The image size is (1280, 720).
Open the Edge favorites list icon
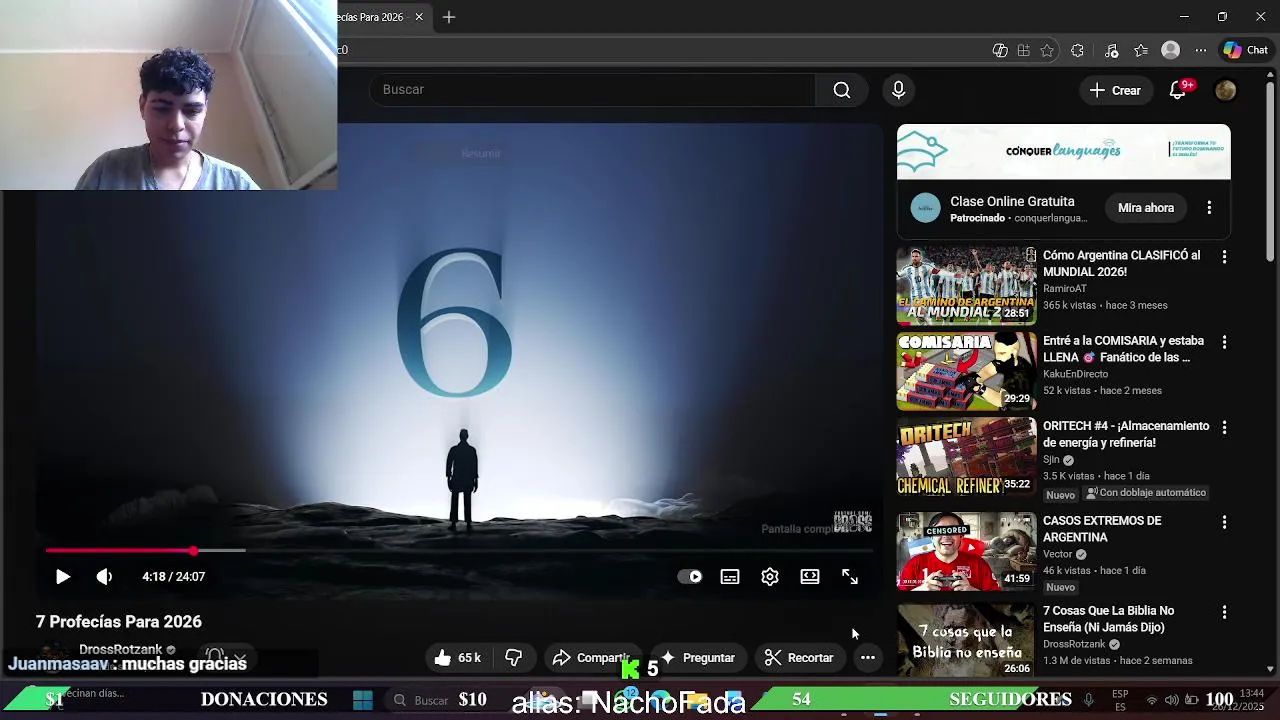[x=1141, y=50]
